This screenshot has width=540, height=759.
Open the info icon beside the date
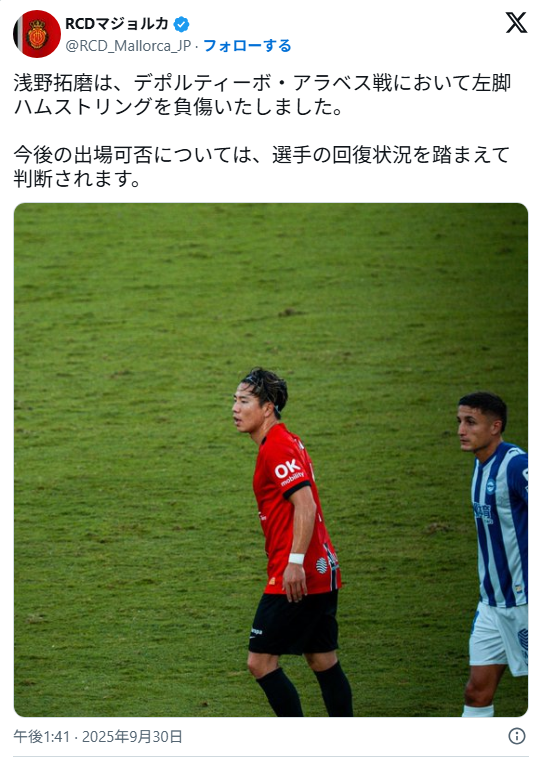click(517, 736)
